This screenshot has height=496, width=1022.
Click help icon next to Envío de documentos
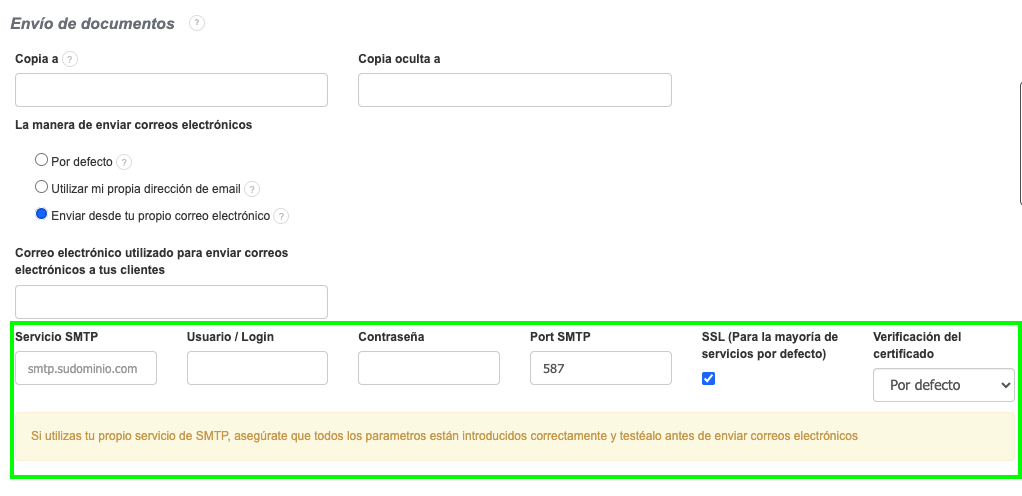[x=197, y=23]
